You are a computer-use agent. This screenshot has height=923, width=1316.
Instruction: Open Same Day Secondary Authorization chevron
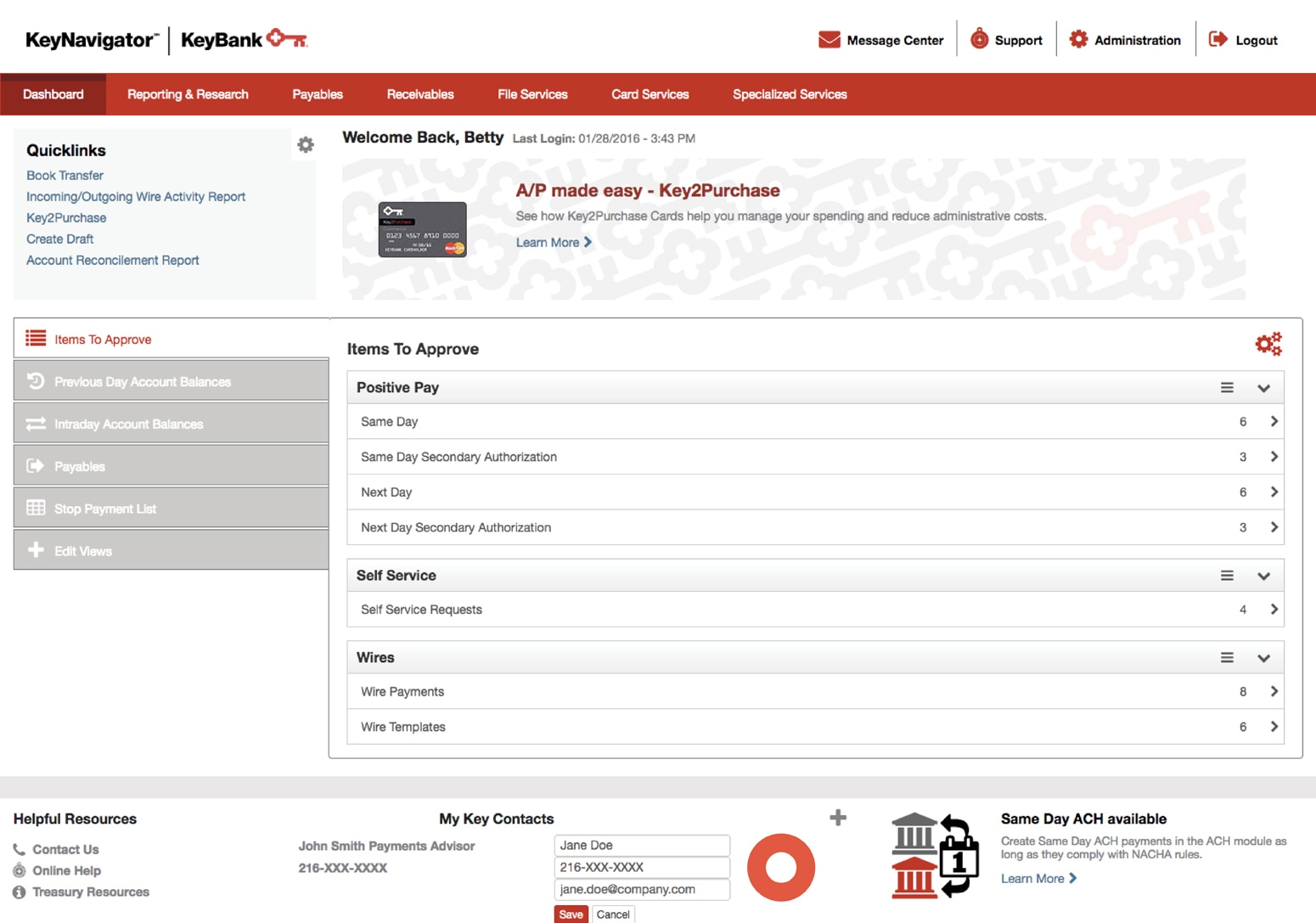click(x=1274, y=457)
